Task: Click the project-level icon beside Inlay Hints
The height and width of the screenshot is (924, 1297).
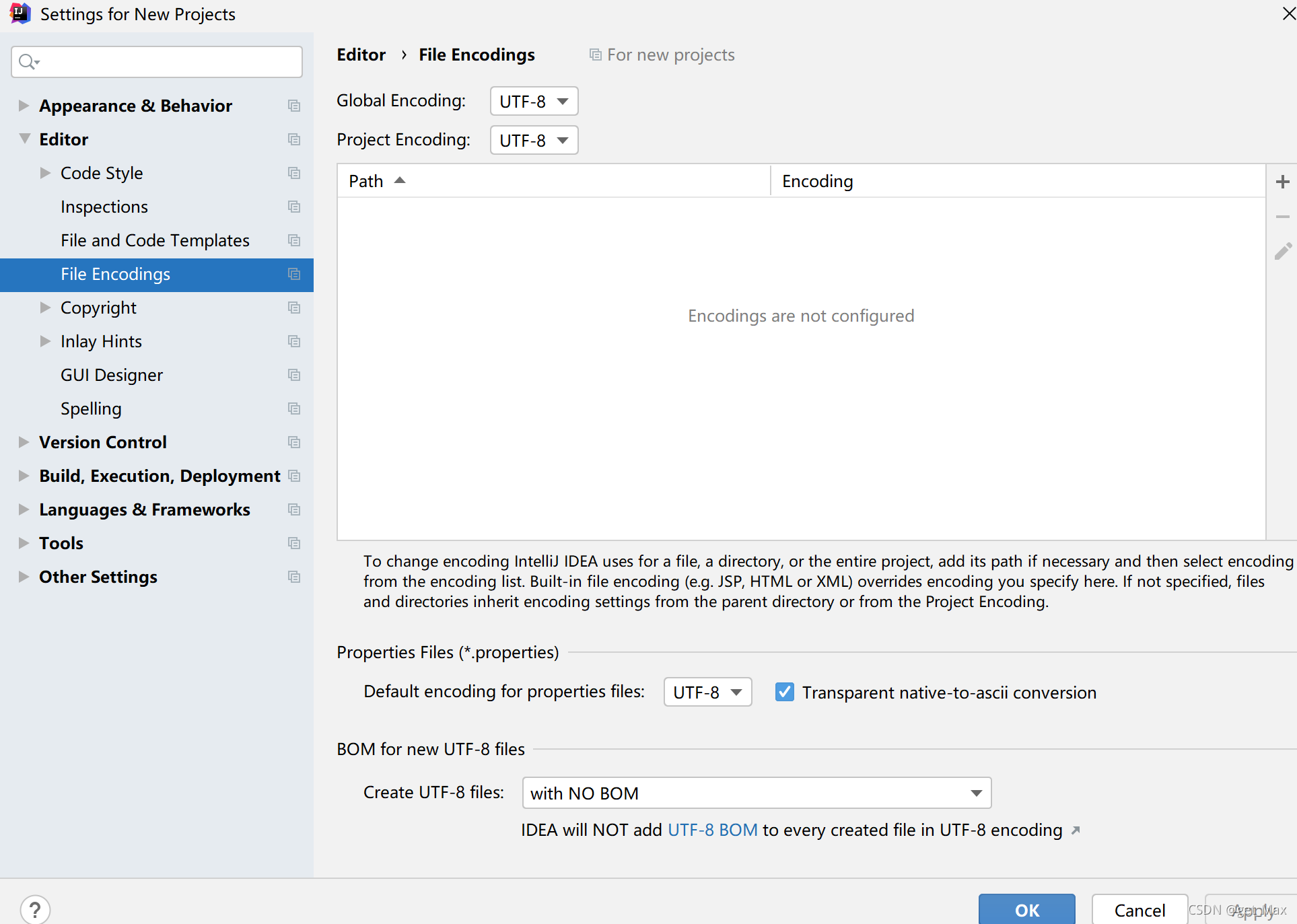Action: [294, 341]
